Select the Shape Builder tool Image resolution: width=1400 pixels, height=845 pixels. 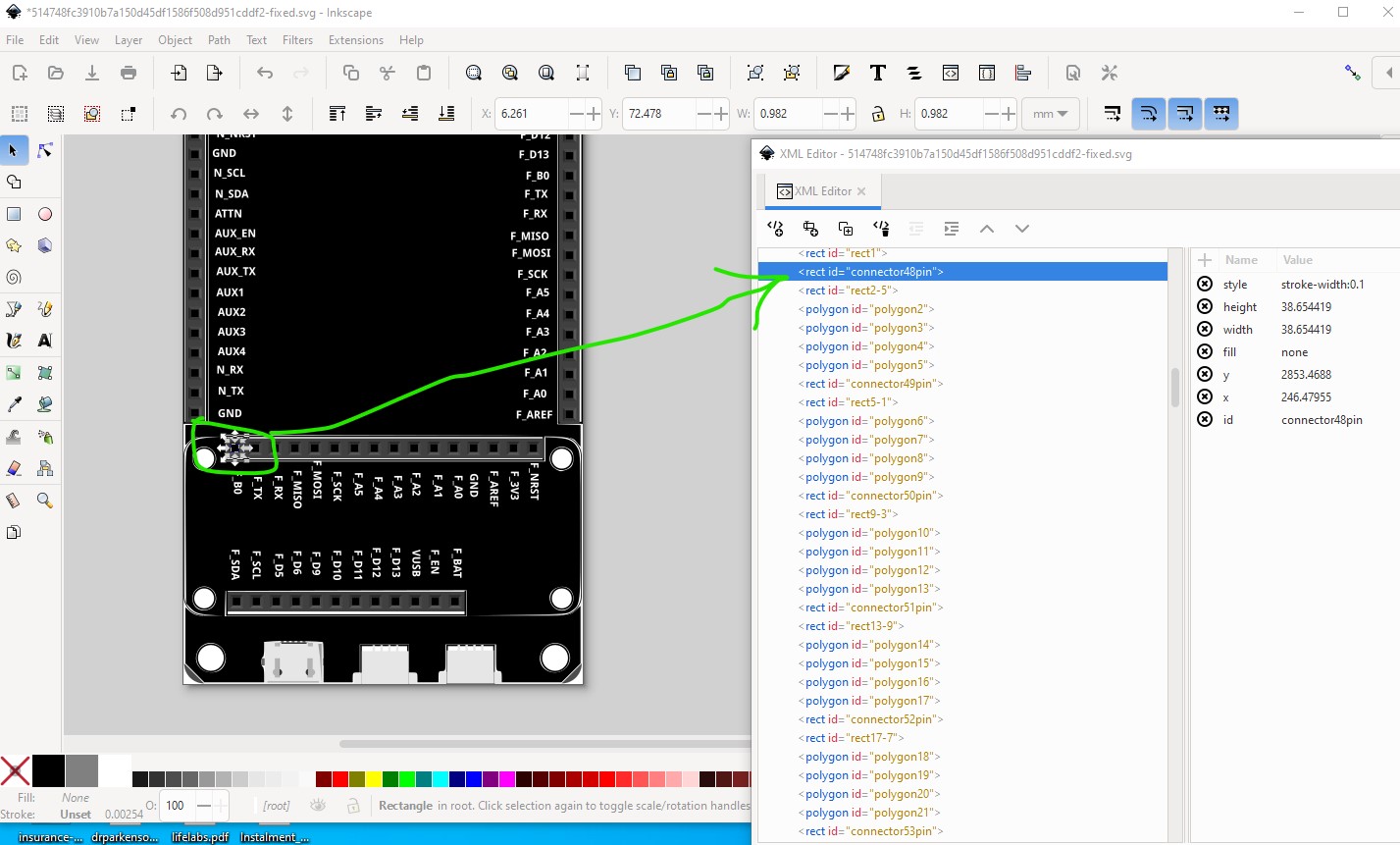[x=14, y=183]
